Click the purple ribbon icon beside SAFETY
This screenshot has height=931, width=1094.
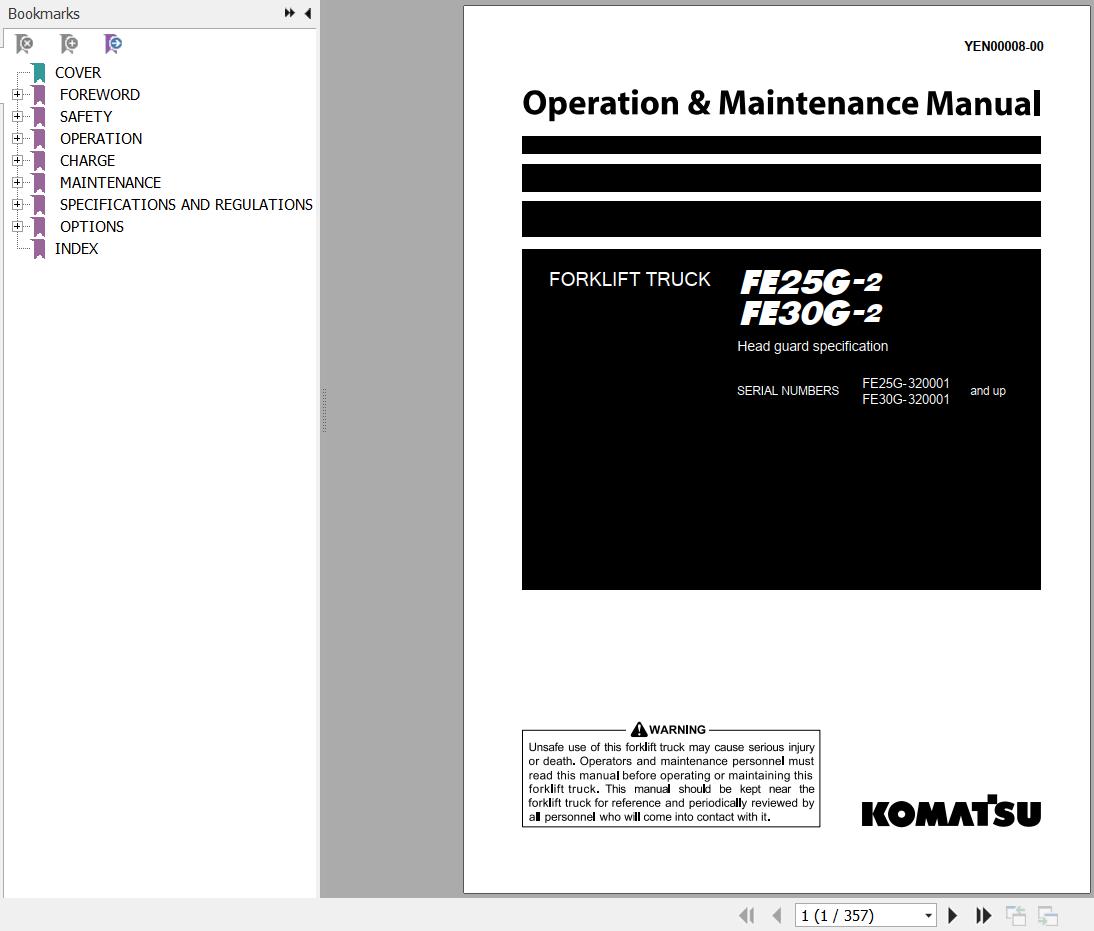pyautogui.click(x=39, y=117)
